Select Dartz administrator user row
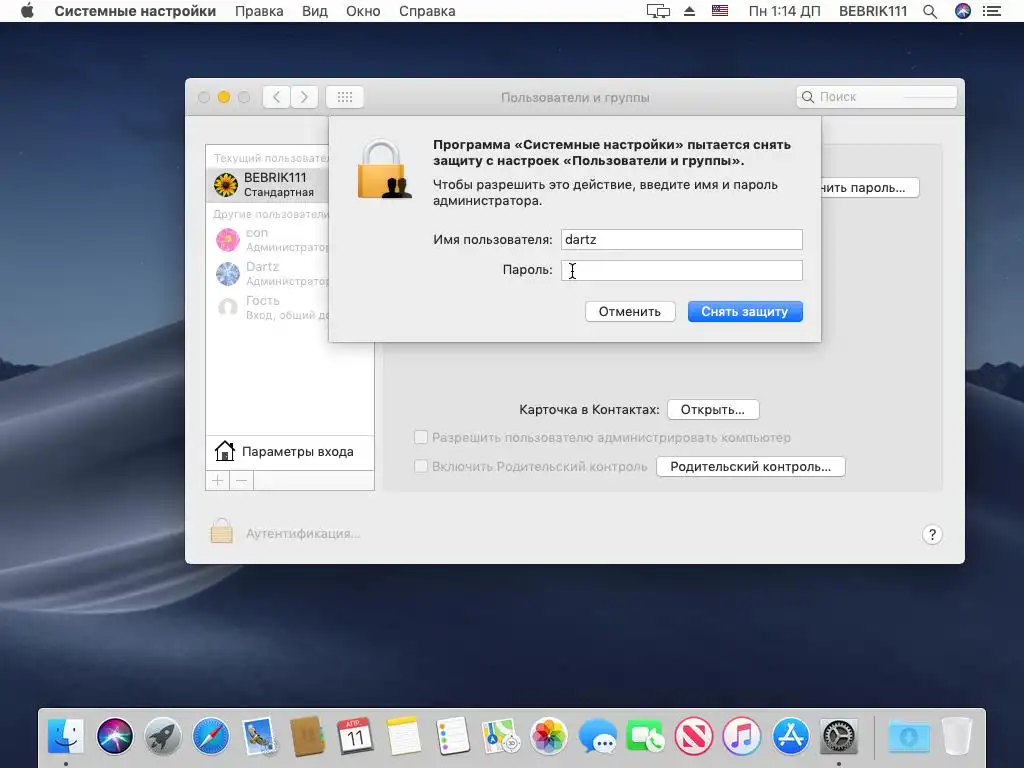Image resolution: width=1024 pixels, height=768 pixels. tap(267, 274)
